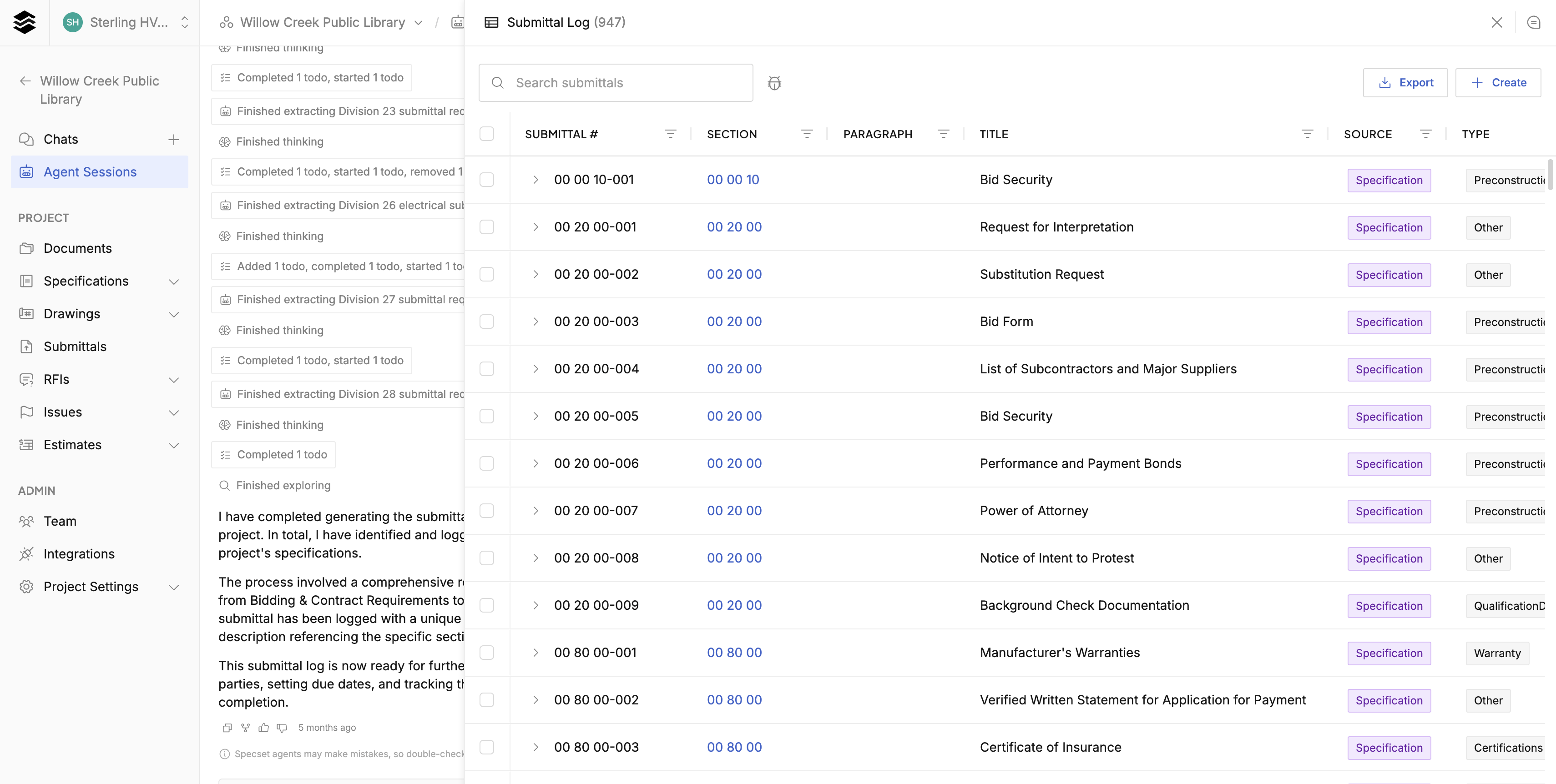Click the 'Background Check Documentation' title
Viewport: 1556px width, 784px height.
point(1084,605)
